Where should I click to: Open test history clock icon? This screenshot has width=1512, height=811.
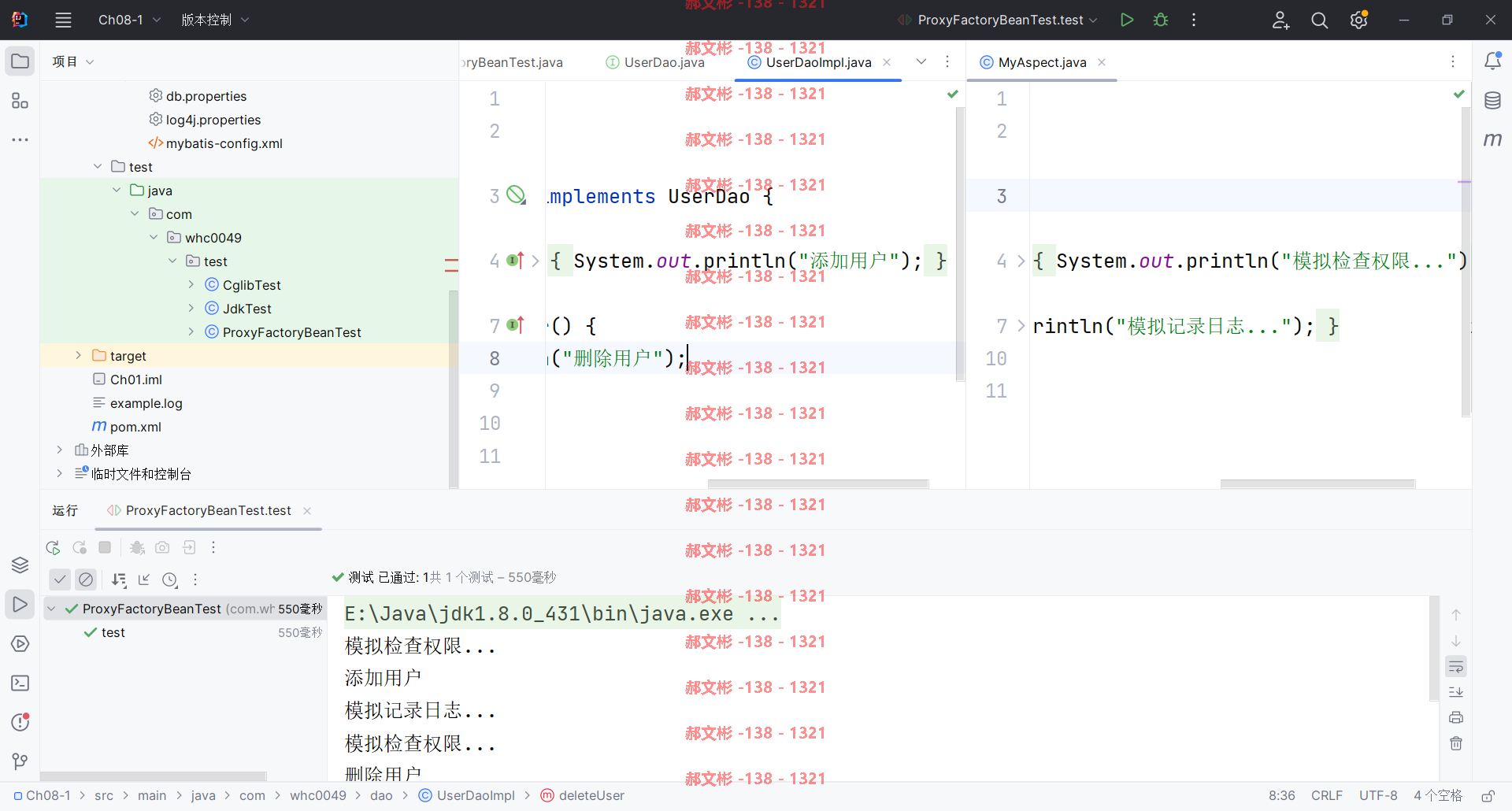tap(170, 580)
